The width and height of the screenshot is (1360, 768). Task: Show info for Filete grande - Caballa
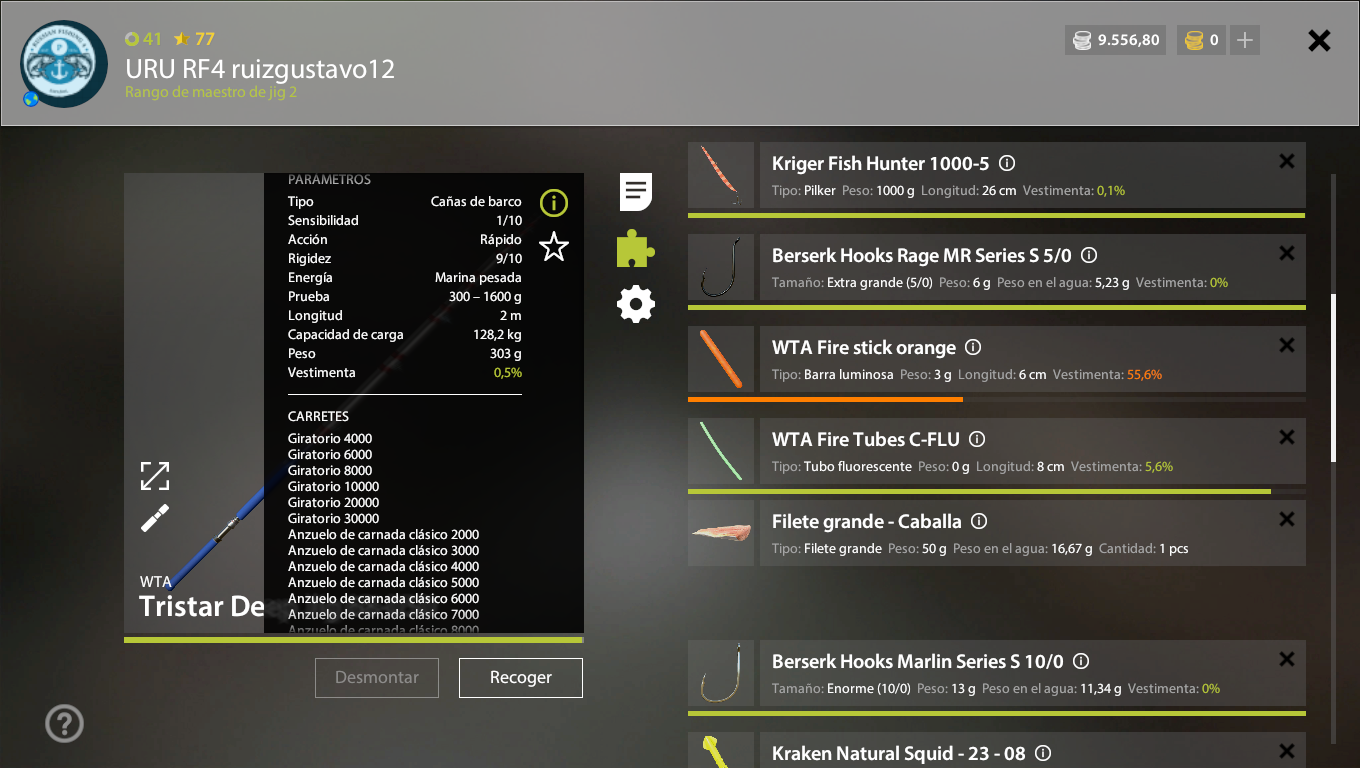pyautogui.click(x=979, y=521)
